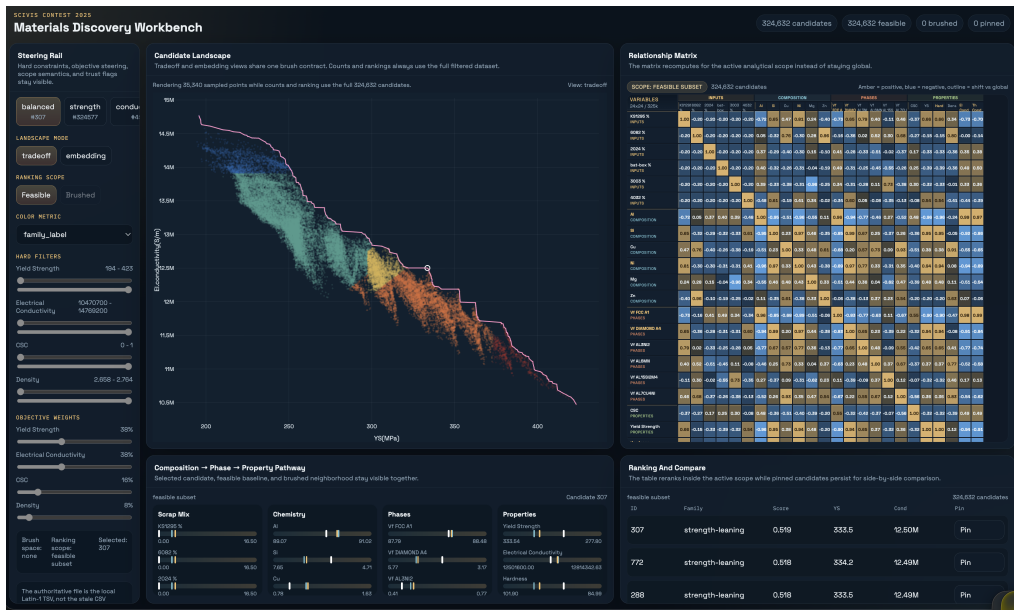Pin candidate 307 in ranking table
Screen dimensions: 1020x616
pyautogui.click(x=978, y=530)
